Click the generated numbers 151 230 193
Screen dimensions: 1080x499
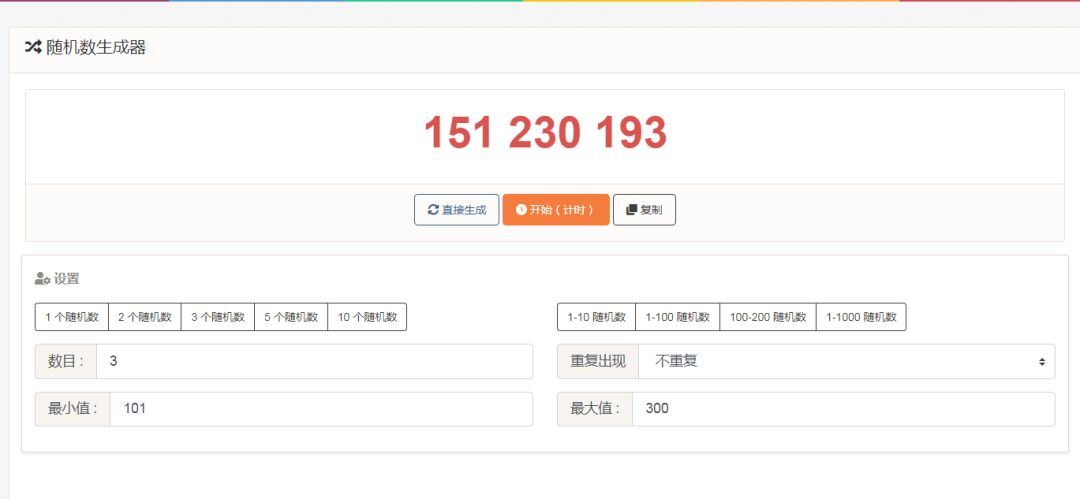545,132
